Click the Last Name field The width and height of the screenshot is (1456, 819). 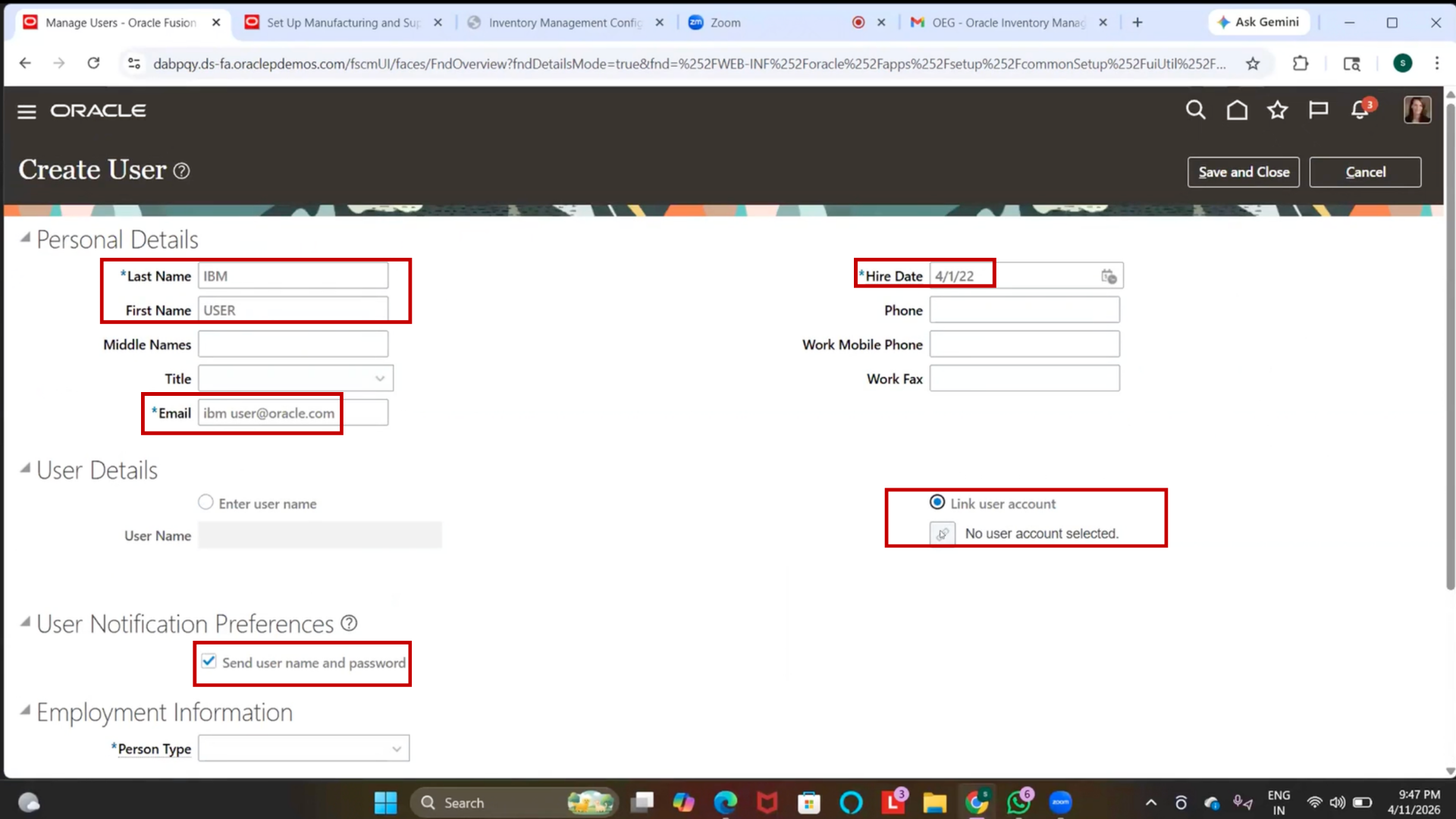pyautogui.click(x=293, y=276)
